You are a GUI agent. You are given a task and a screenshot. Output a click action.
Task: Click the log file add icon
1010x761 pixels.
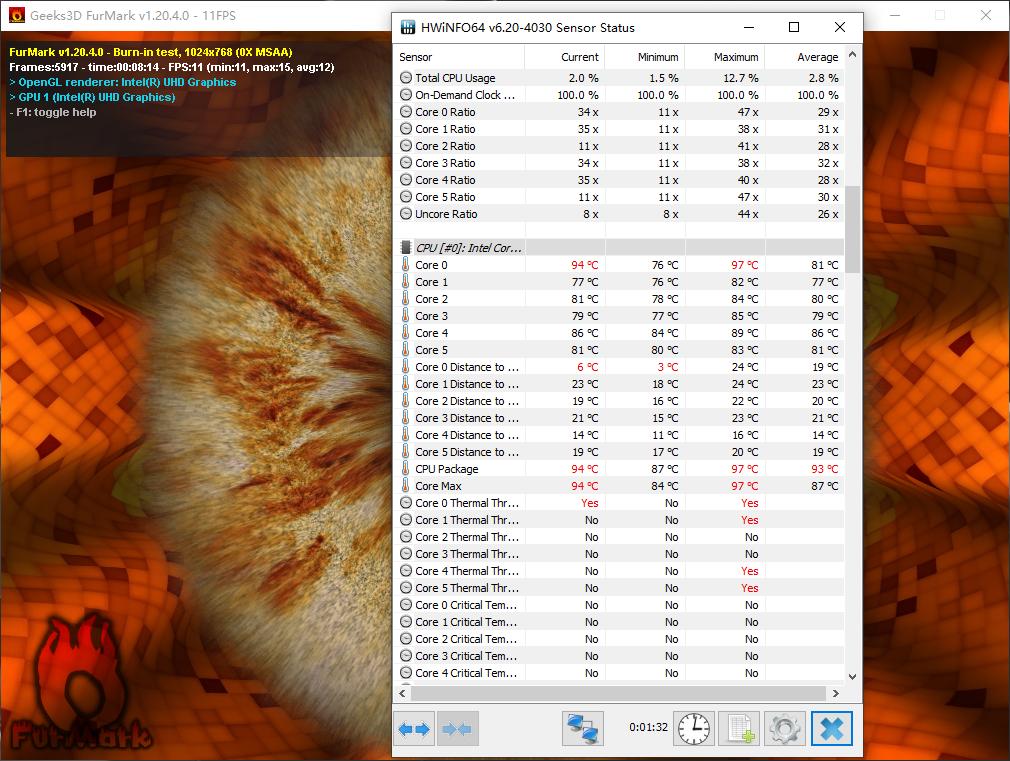pos(739,729)
